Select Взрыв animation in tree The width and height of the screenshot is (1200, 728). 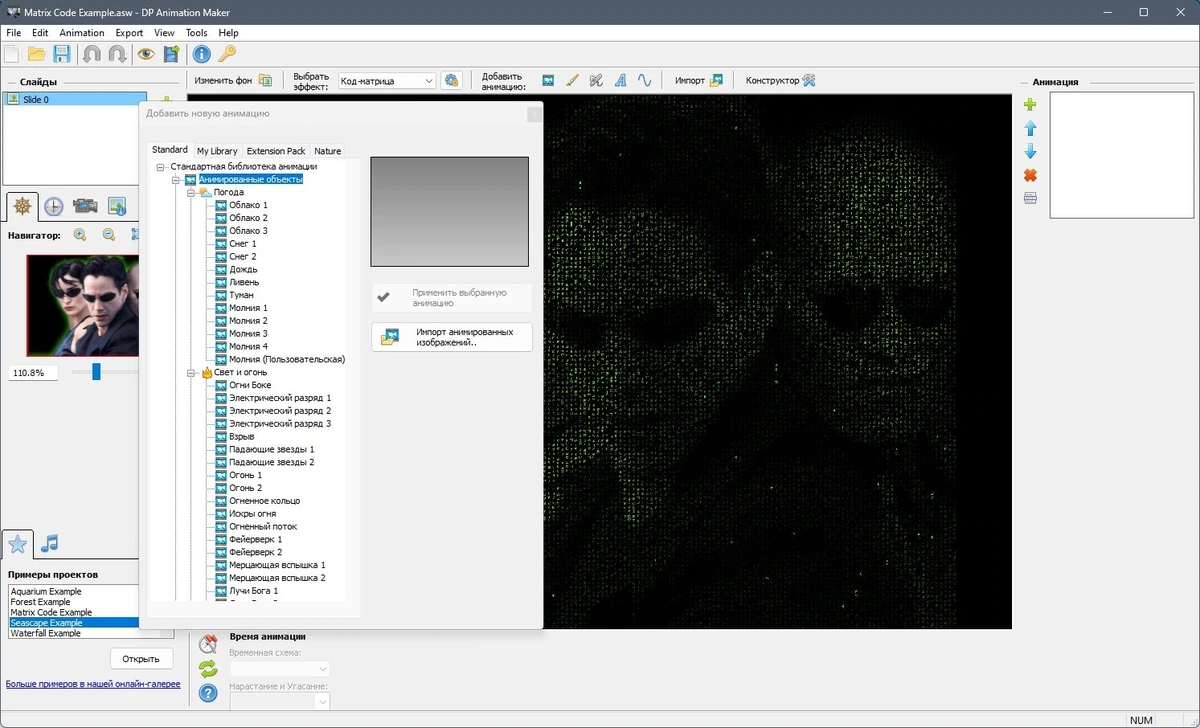[241, 436]
